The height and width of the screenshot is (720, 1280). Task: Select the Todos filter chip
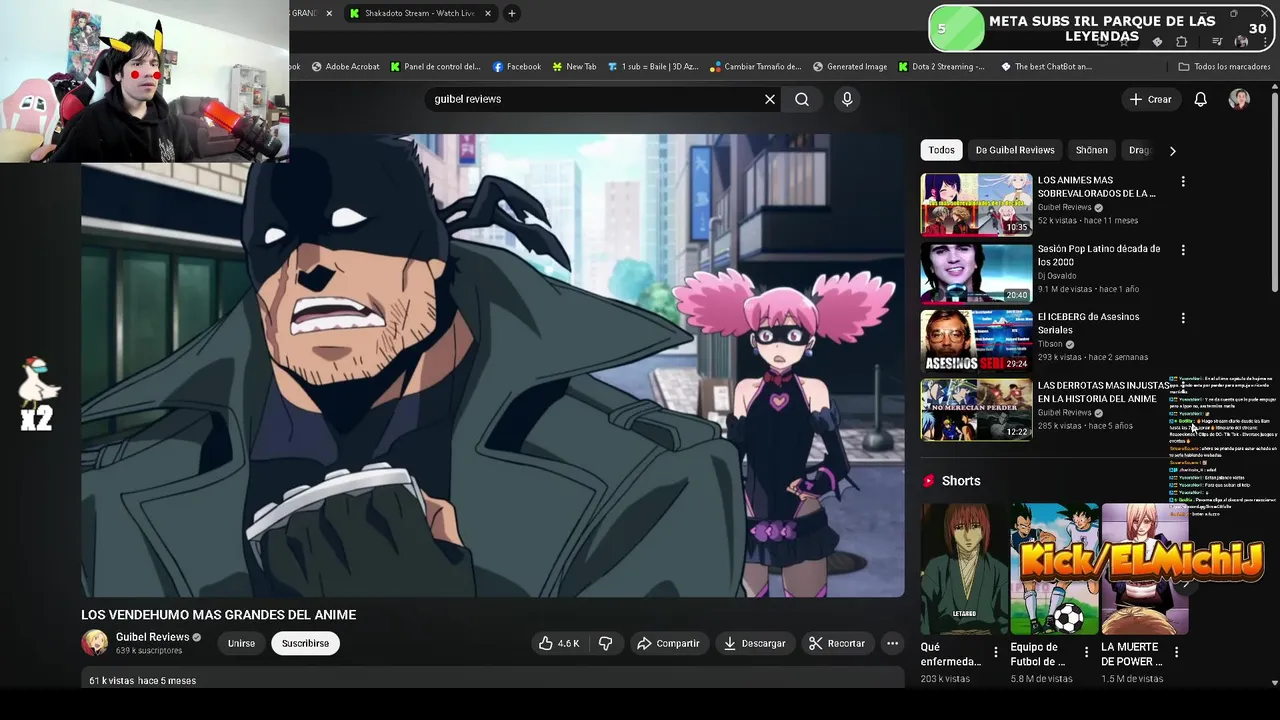[x=941, y=150]
